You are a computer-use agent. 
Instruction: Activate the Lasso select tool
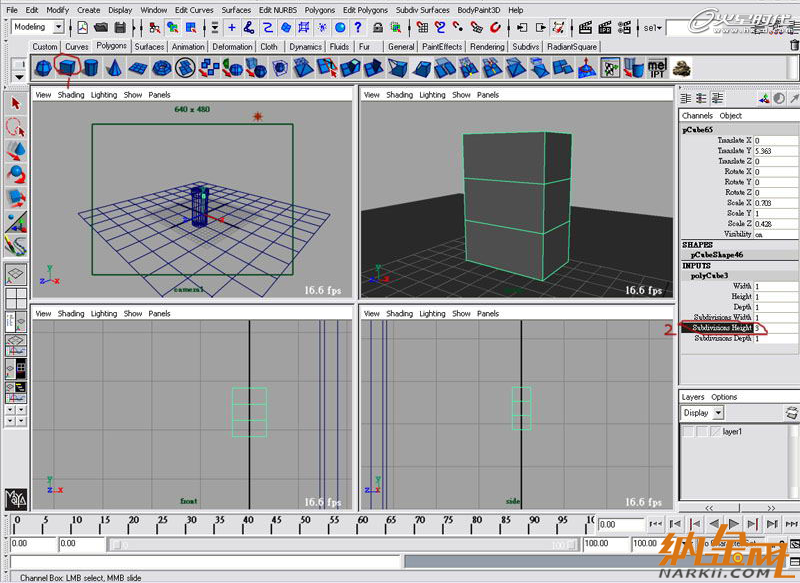pyautogui.click(x=16, y=127)
